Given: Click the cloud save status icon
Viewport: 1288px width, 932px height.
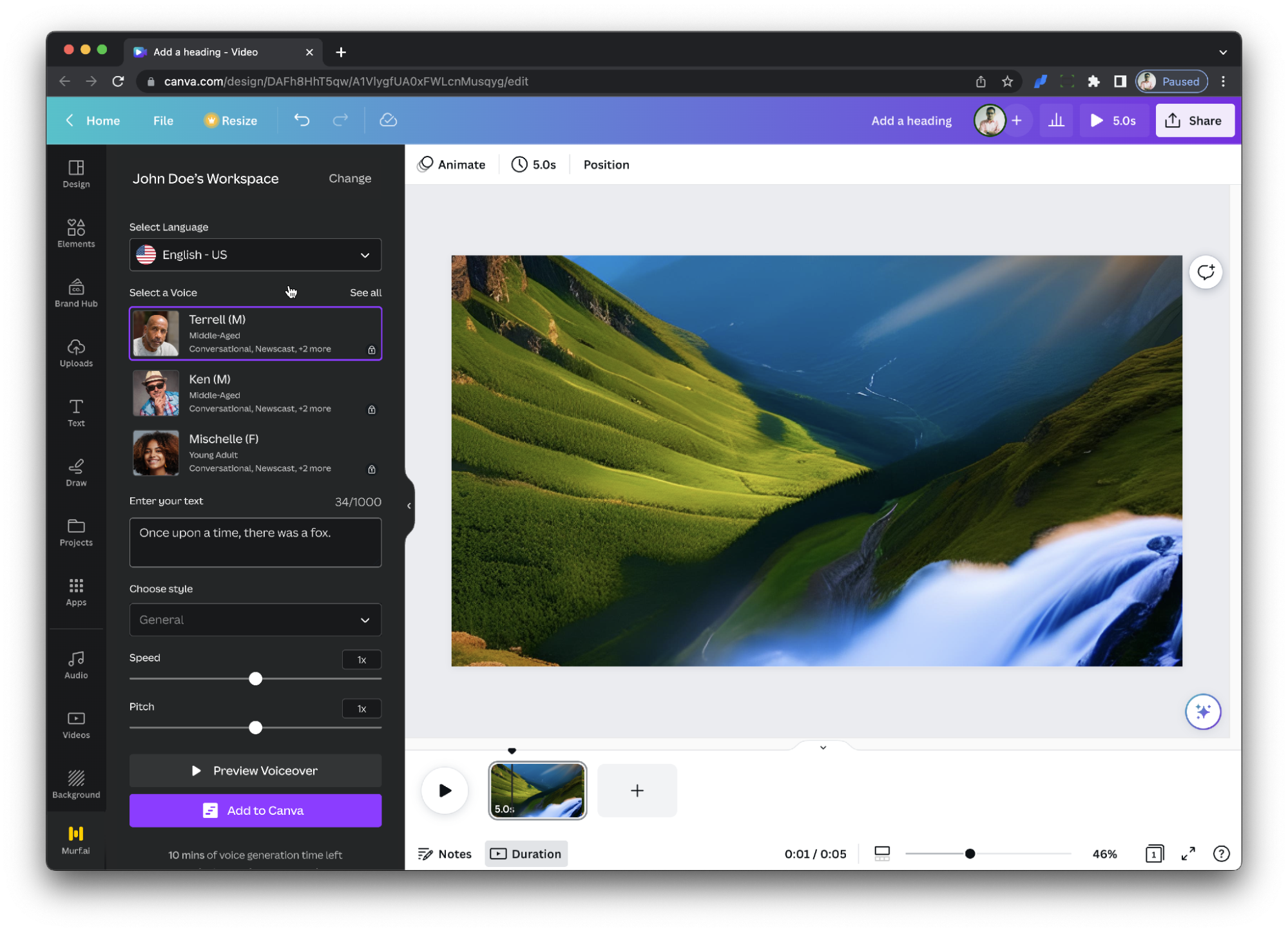Looking at the screenshot, I should [388, 120].
